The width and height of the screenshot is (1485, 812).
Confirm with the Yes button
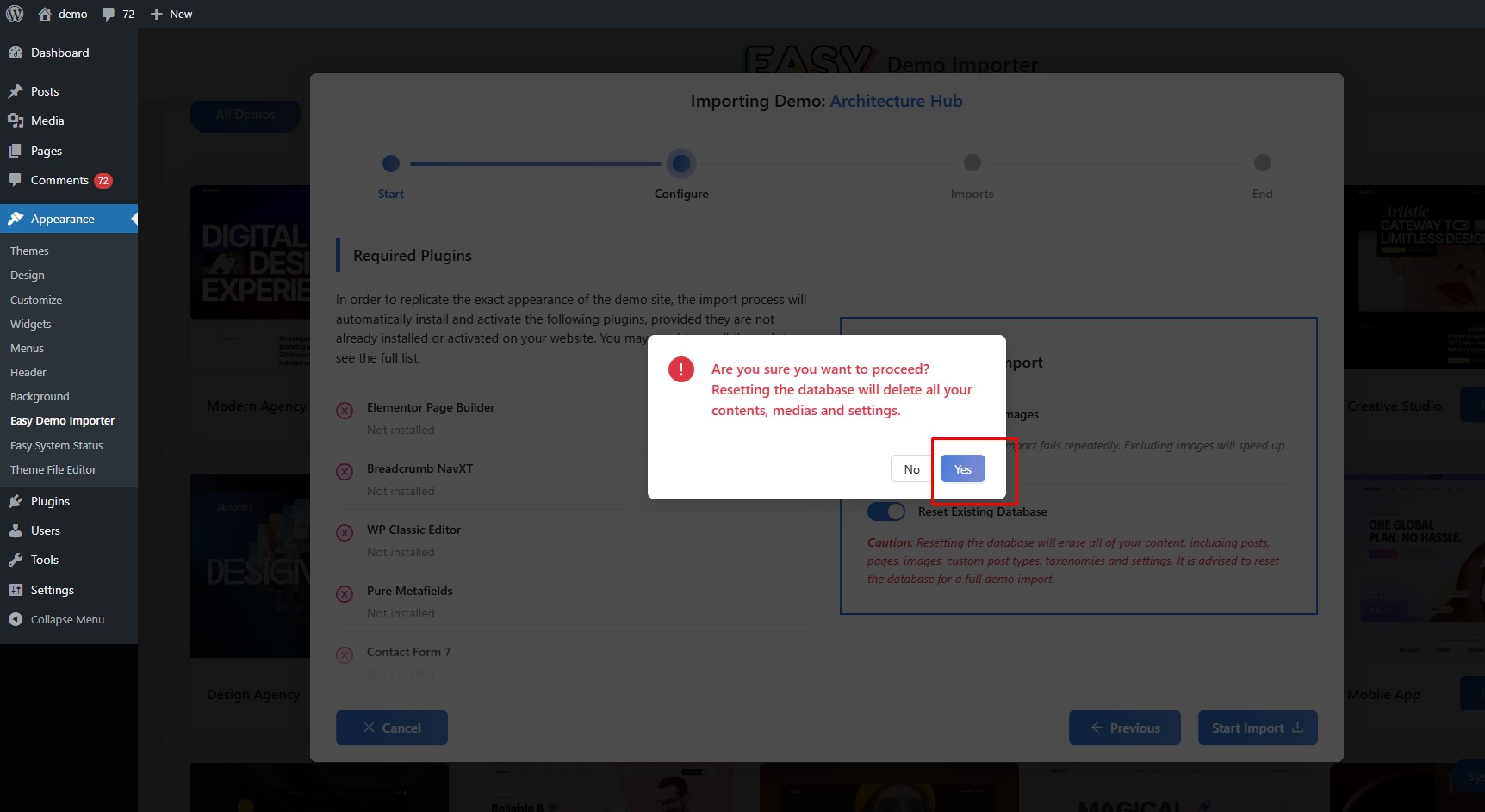click(x=962, y=469)
